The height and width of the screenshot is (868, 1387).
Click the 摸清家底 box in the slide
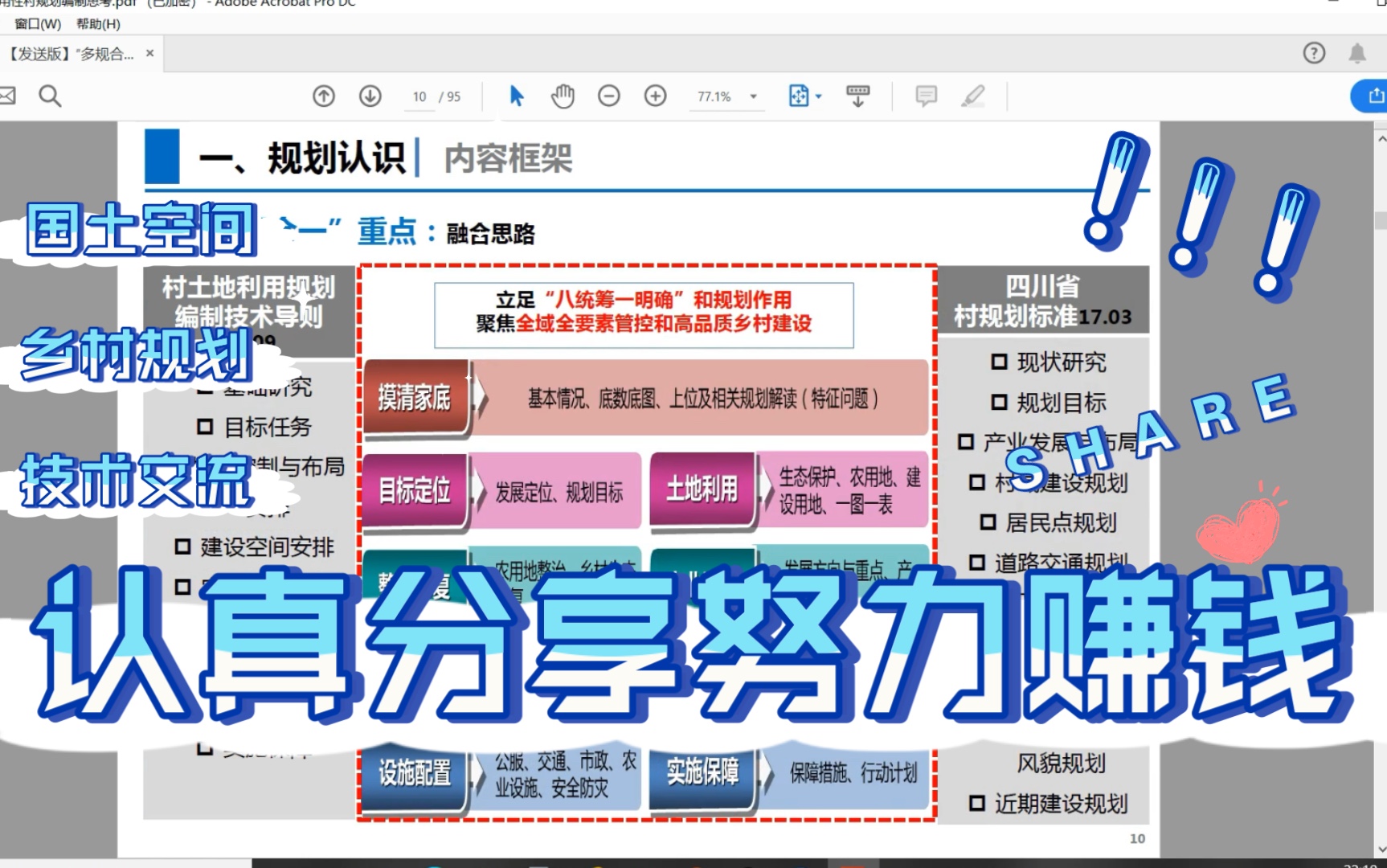(x=415, y=398)
